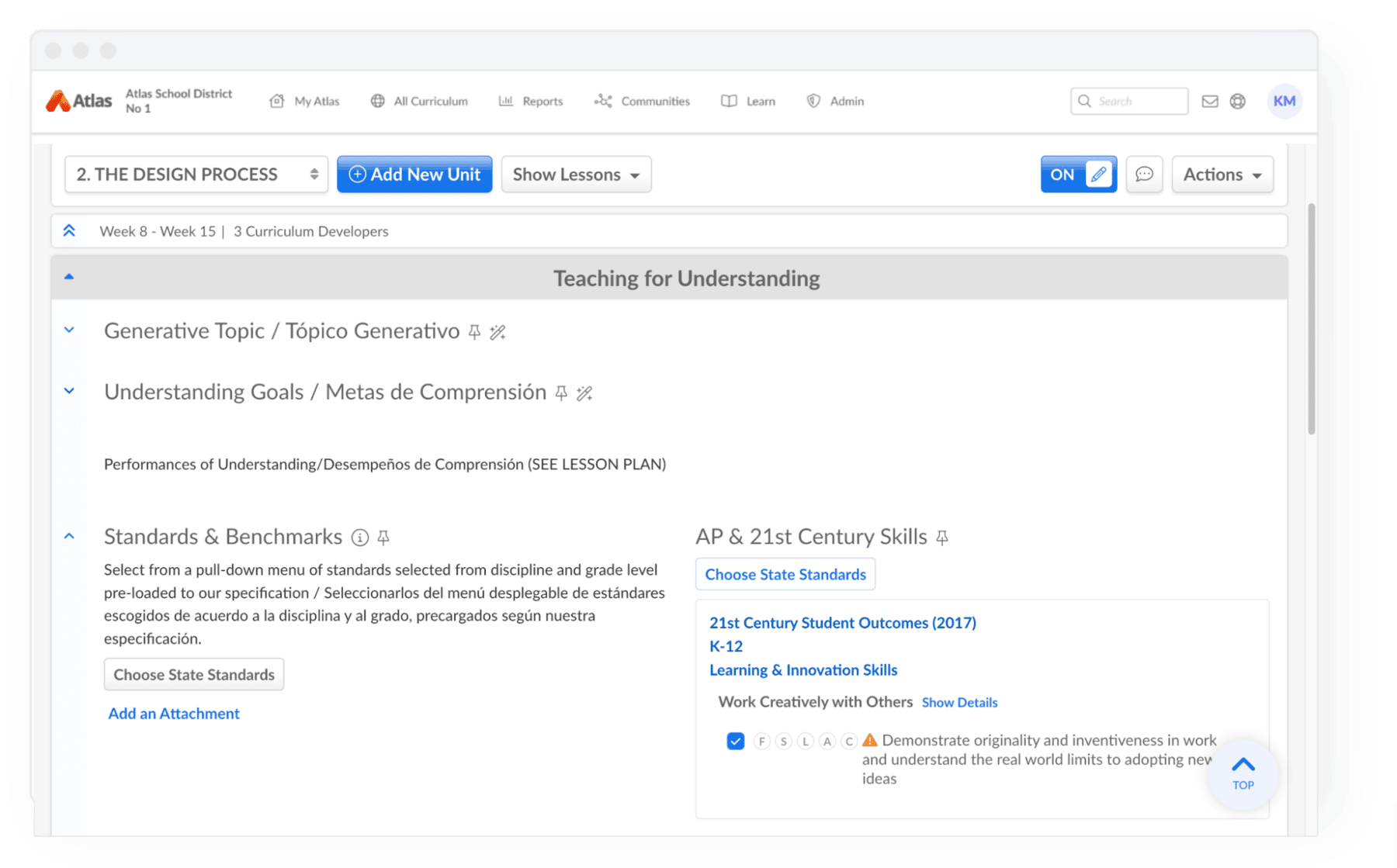Click info icon beside Standards & Benchmarks

tap(359, 538)
